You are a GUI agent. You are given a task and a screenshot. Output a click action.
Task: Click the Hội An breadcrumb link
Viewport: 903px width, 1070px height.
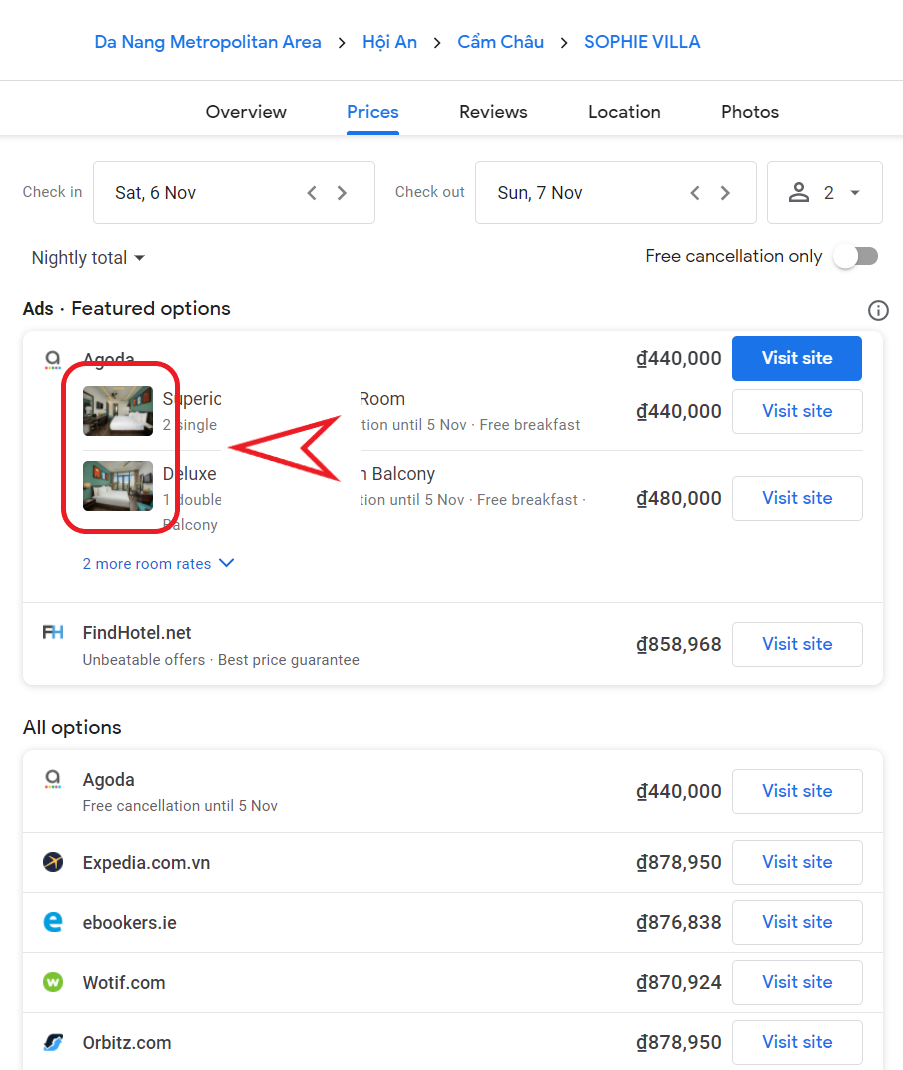coord(389,42)
